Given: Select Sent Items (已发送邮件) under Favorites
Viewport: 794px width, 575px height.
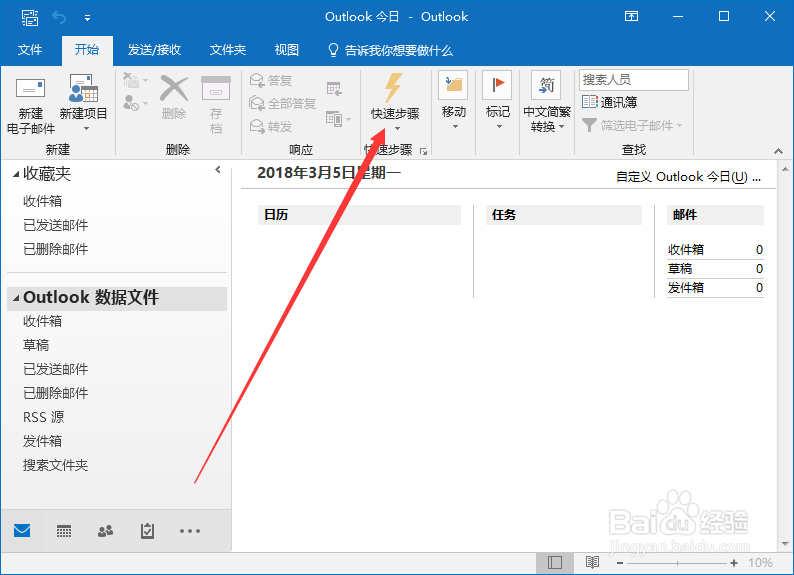Looking at the screenshot, I should click(56, 225).
